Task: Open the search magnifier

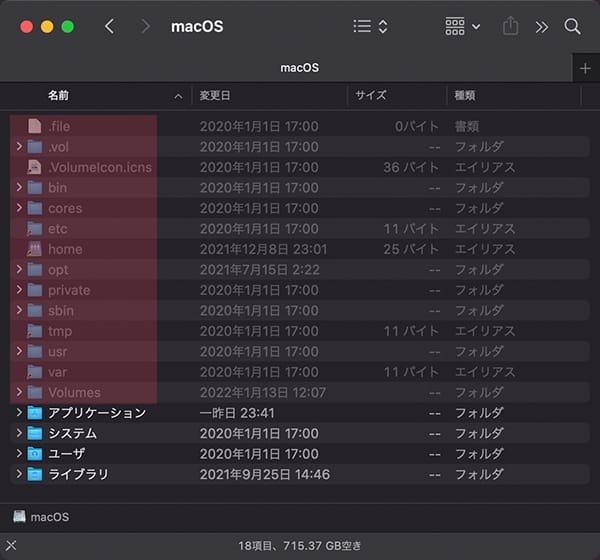Action: tap(572, 26)
